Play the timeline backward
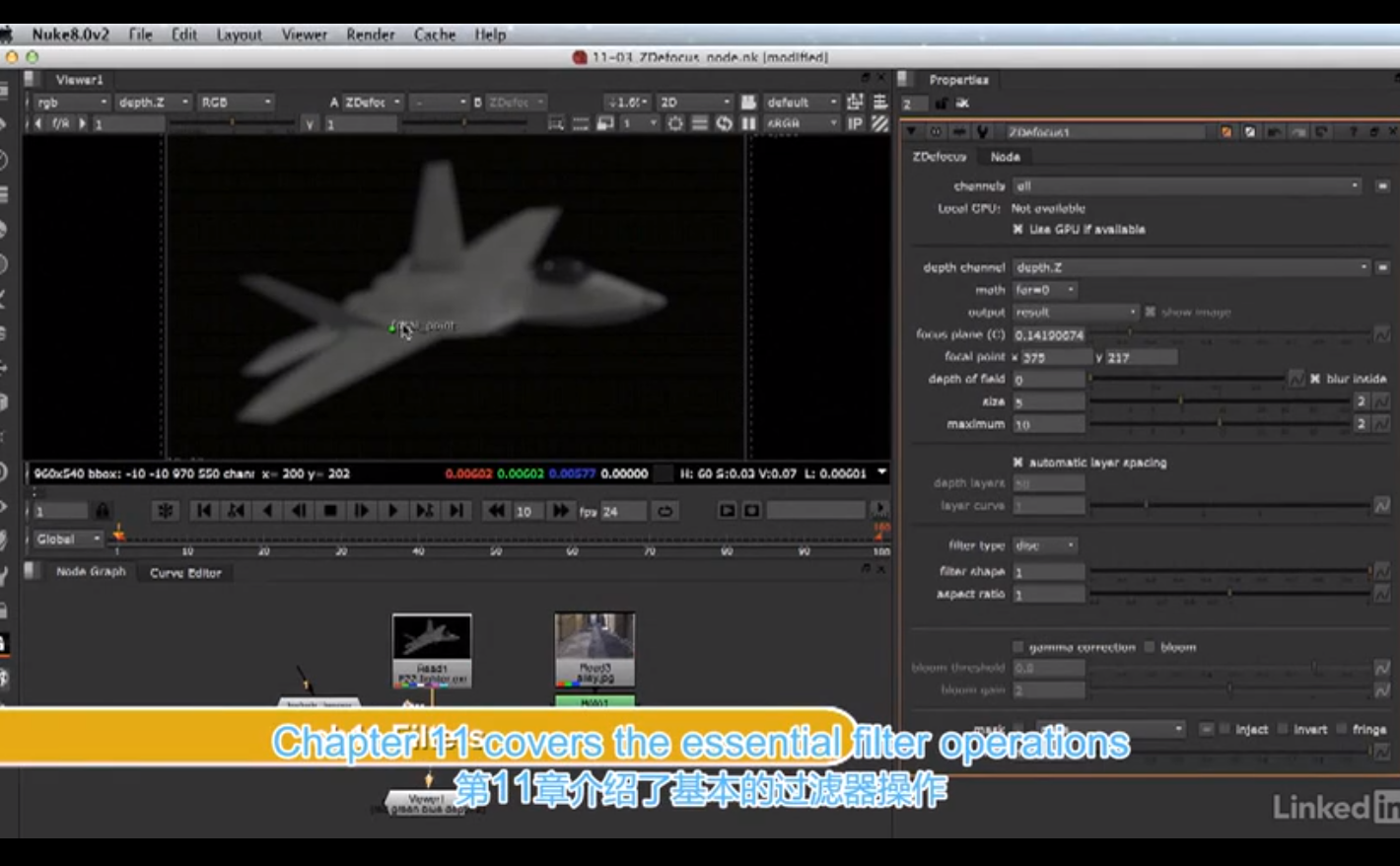This screenshot has height=866, width=1400. (267, 511)
